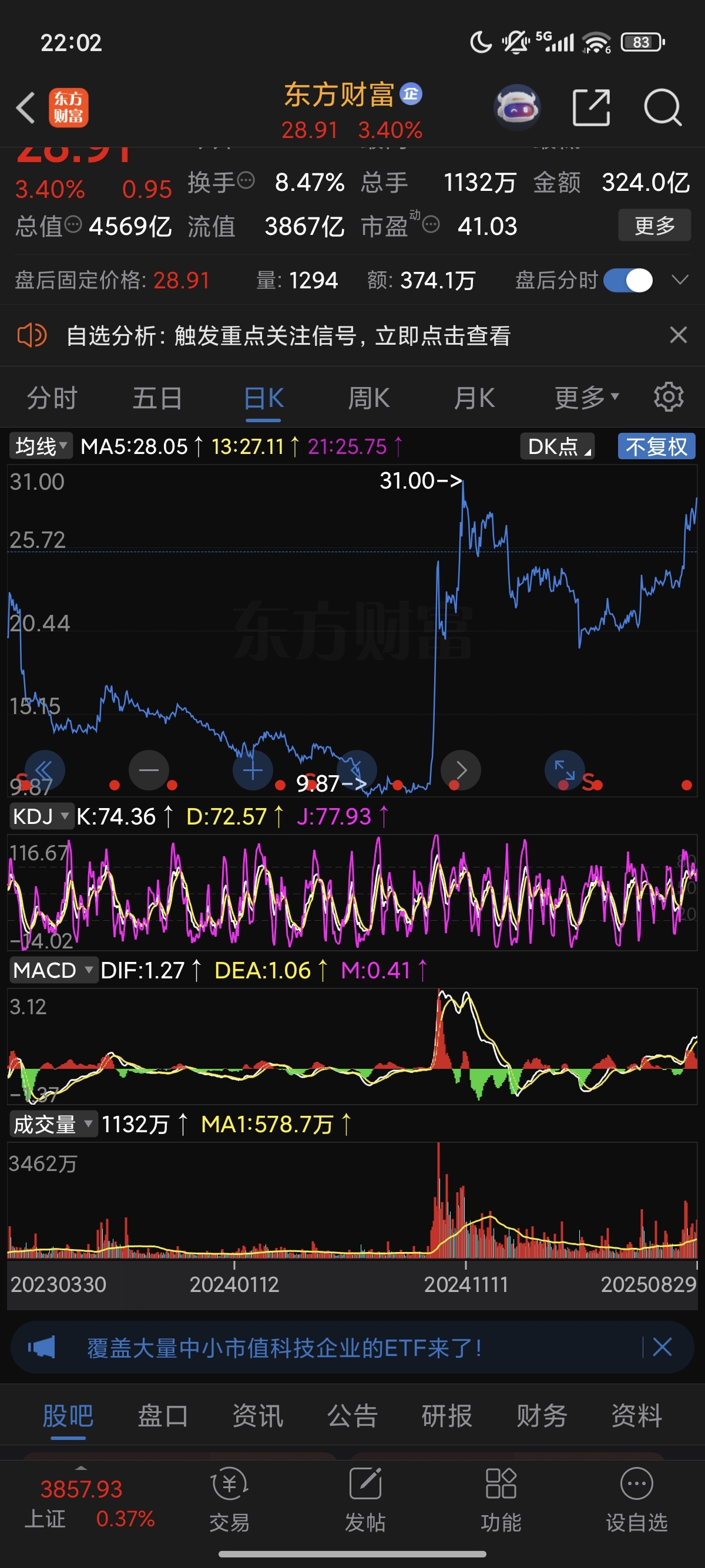The width and height of the screenshot is (705, 1568).
Task: Open the AI robot assistant avatar
Action: [x=517, y=107]
